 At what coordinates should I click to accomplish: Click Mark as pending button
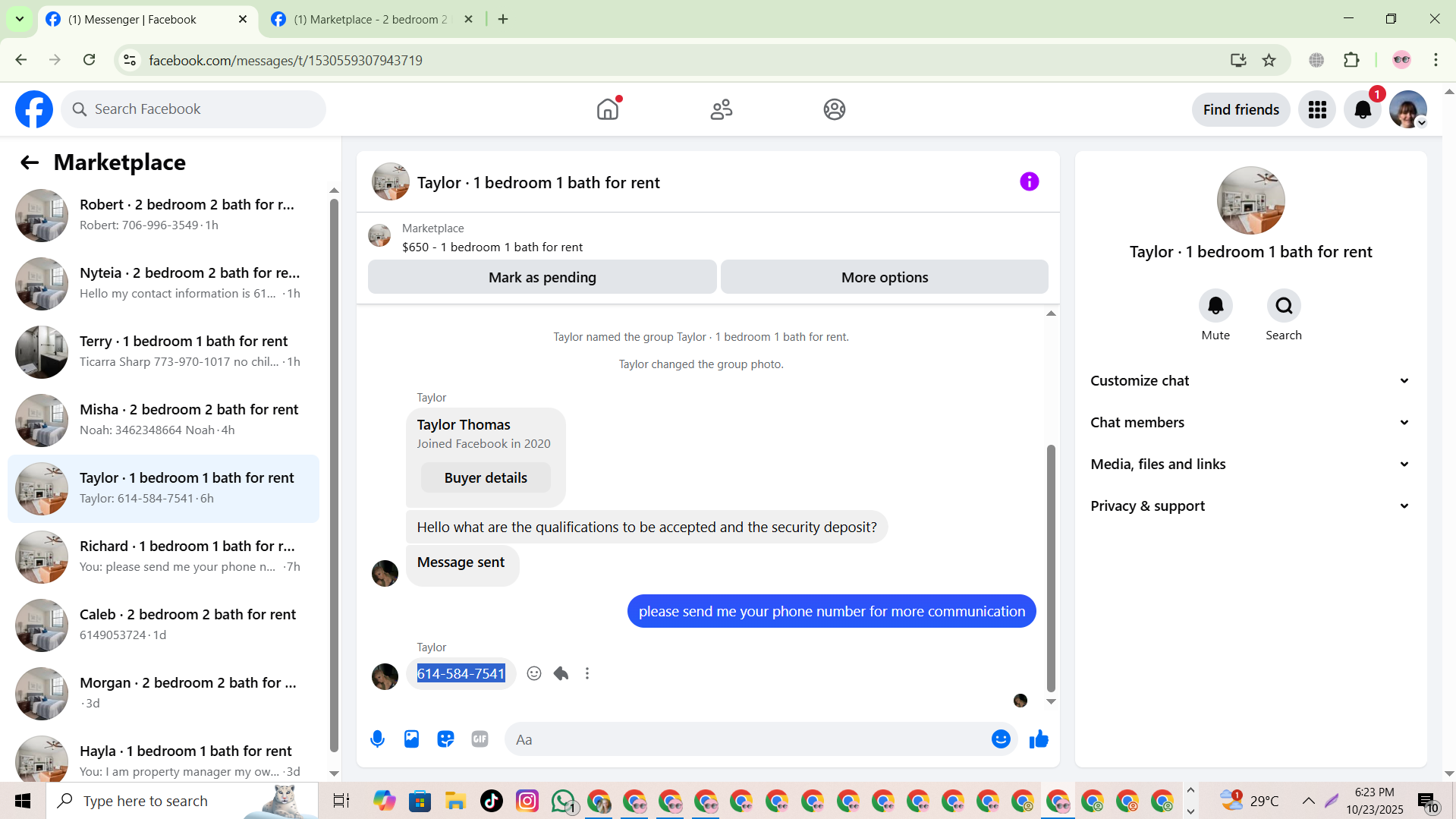542,278
